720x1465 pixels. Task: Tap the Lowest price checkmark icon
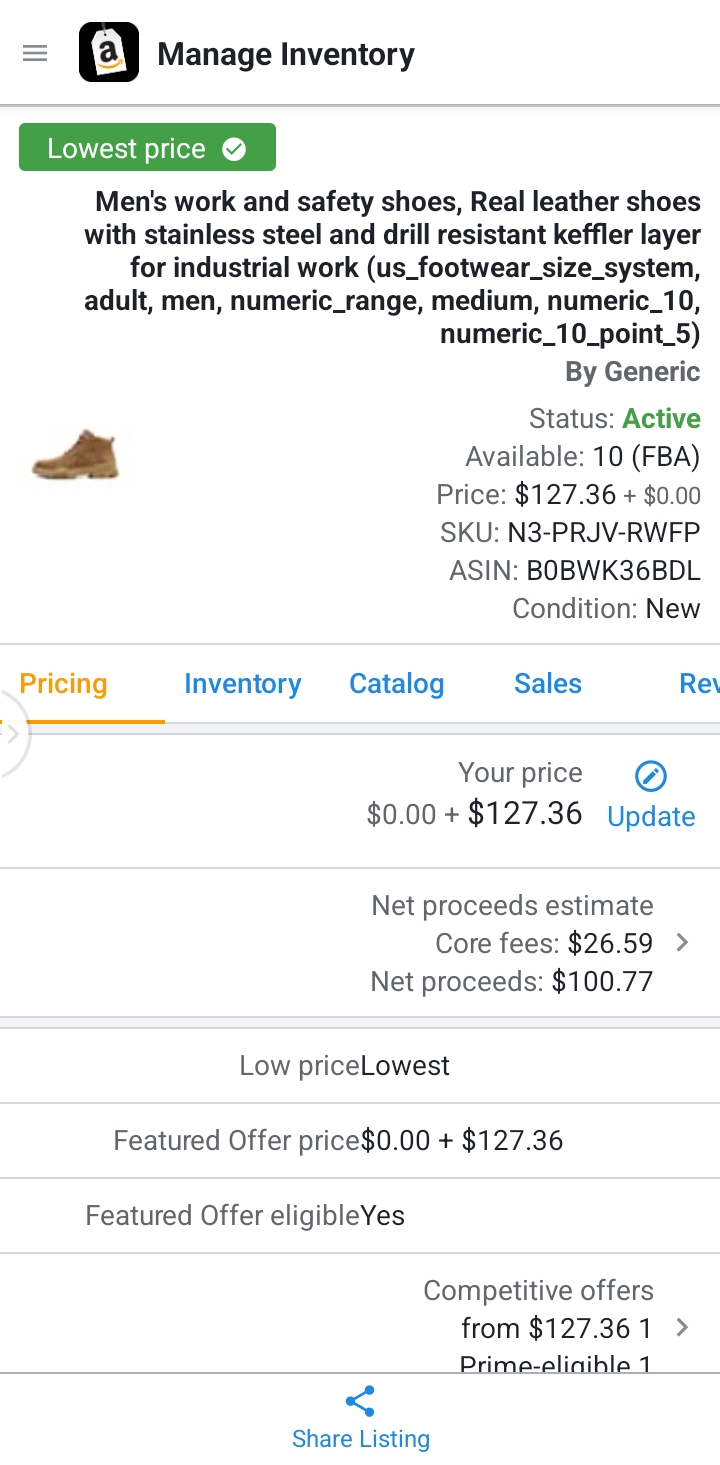[234, 149]
